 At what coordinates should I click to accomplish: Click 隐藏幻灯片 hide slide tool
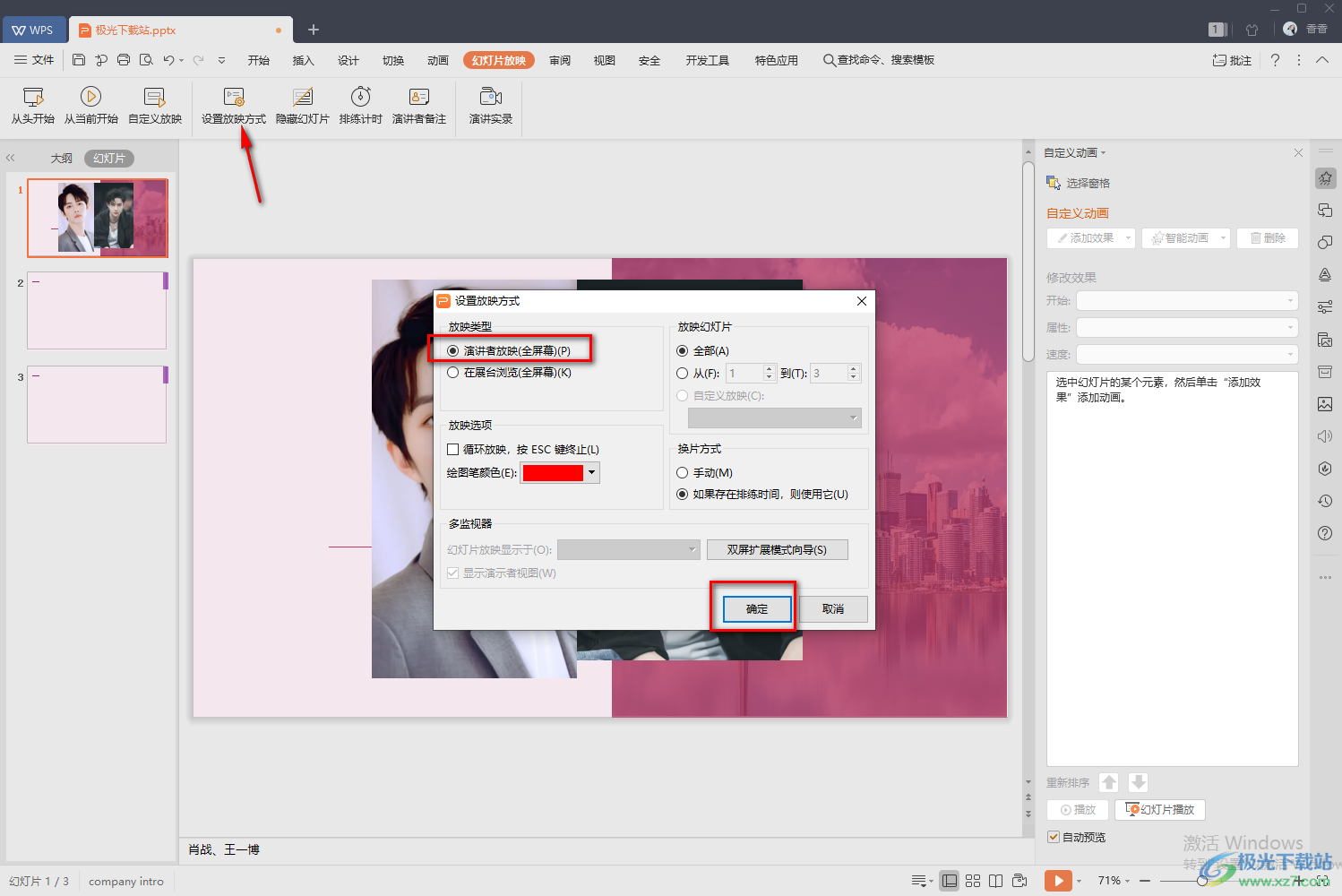(303, 106)
